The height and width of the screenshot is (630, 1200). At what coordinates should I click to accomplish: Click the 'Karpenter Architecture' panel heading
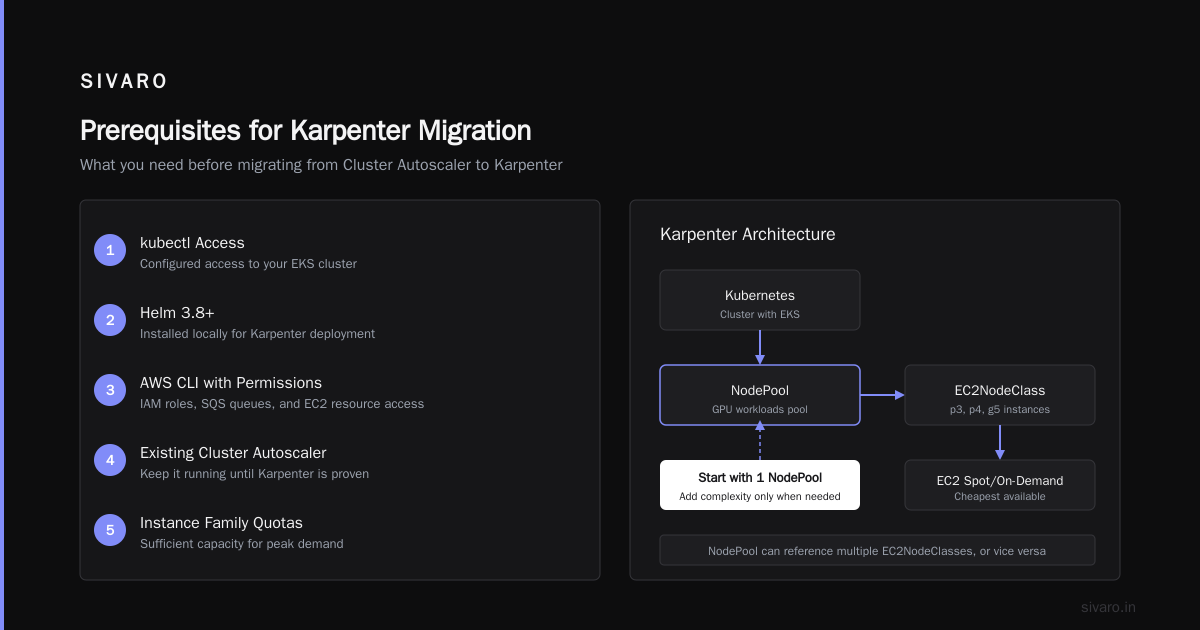pyautogui.click(x=748, y=234)
